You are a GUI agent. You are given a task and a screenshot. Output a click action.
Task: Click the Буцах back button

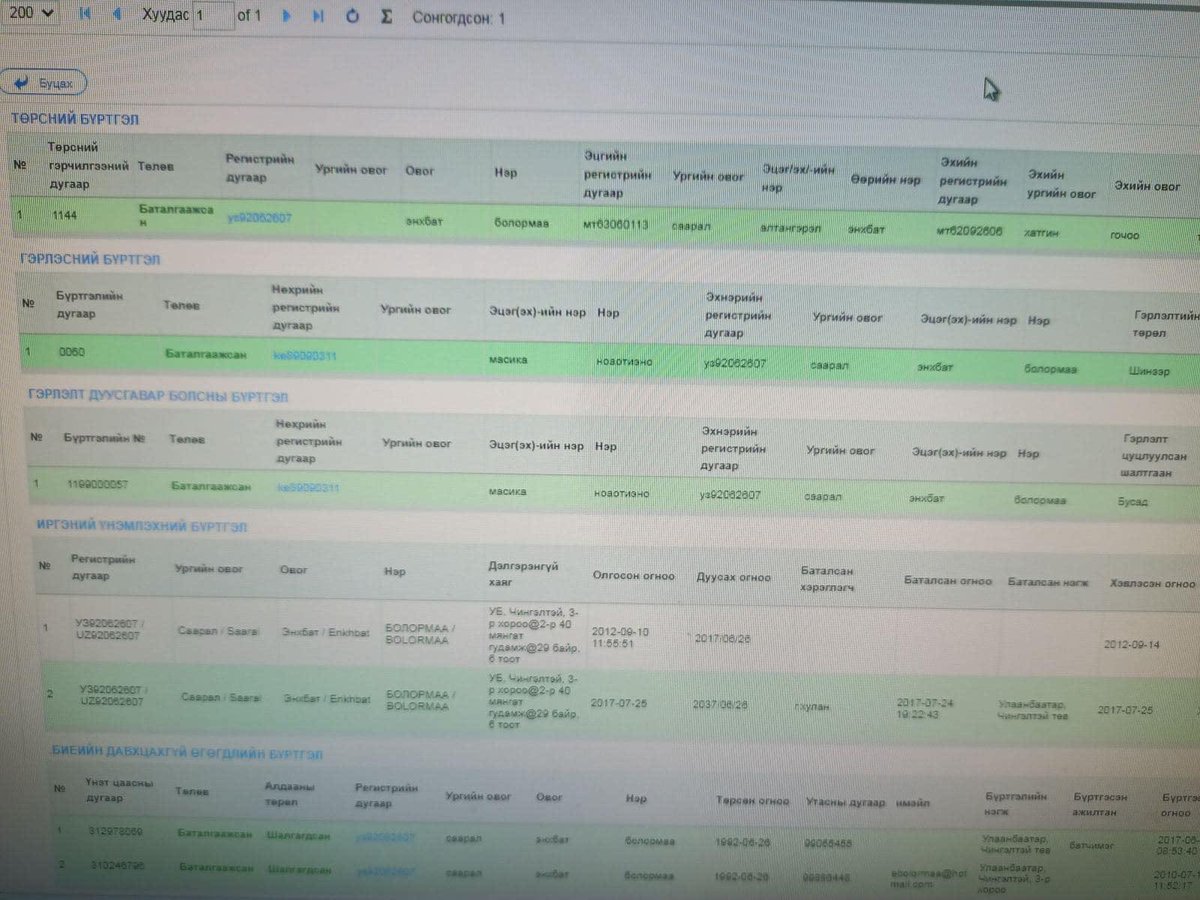click(x=43, y=83)
